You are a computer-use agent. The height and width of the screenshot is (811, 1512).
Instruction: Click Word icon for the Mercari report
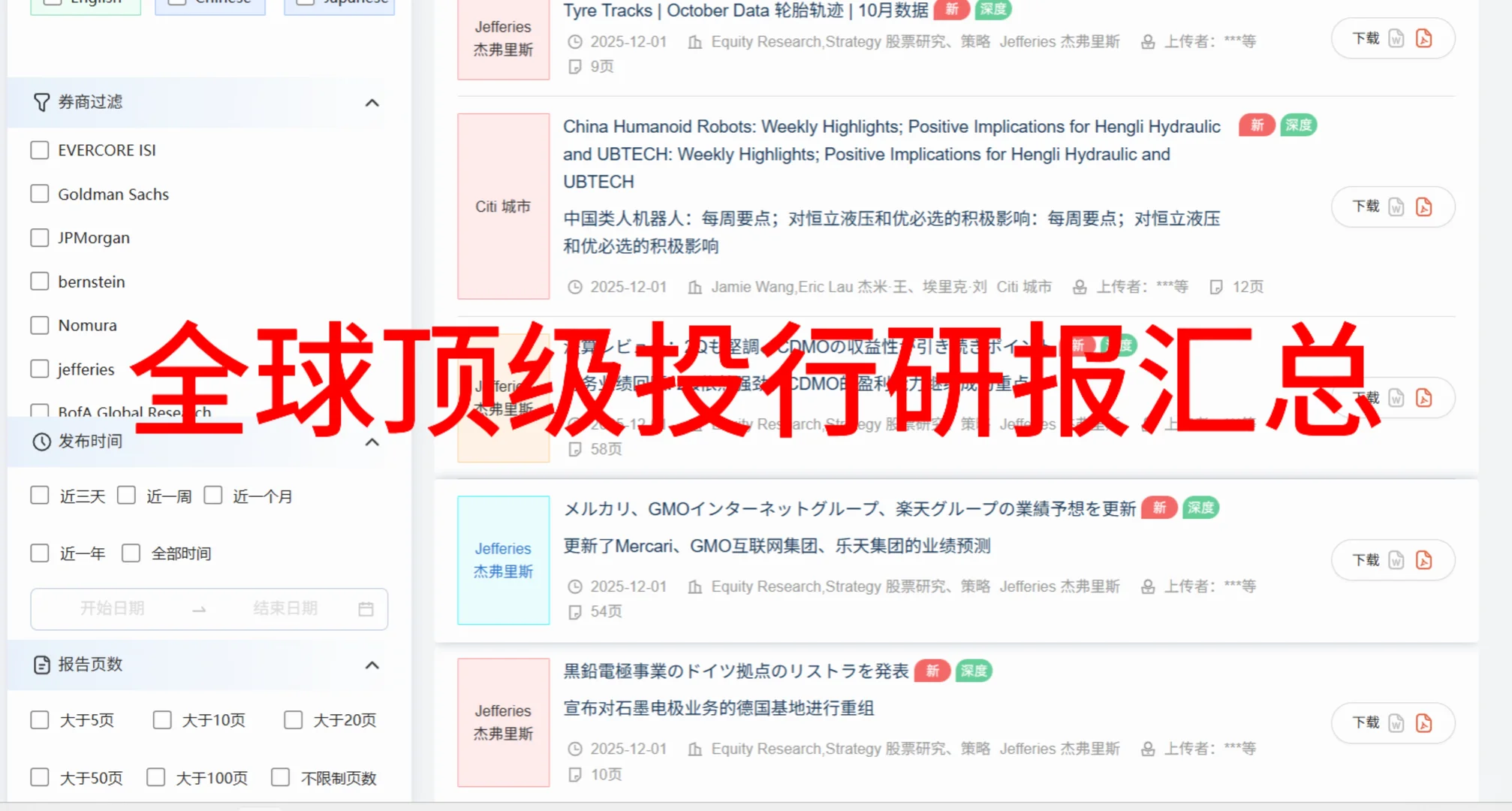(1396, 559)
